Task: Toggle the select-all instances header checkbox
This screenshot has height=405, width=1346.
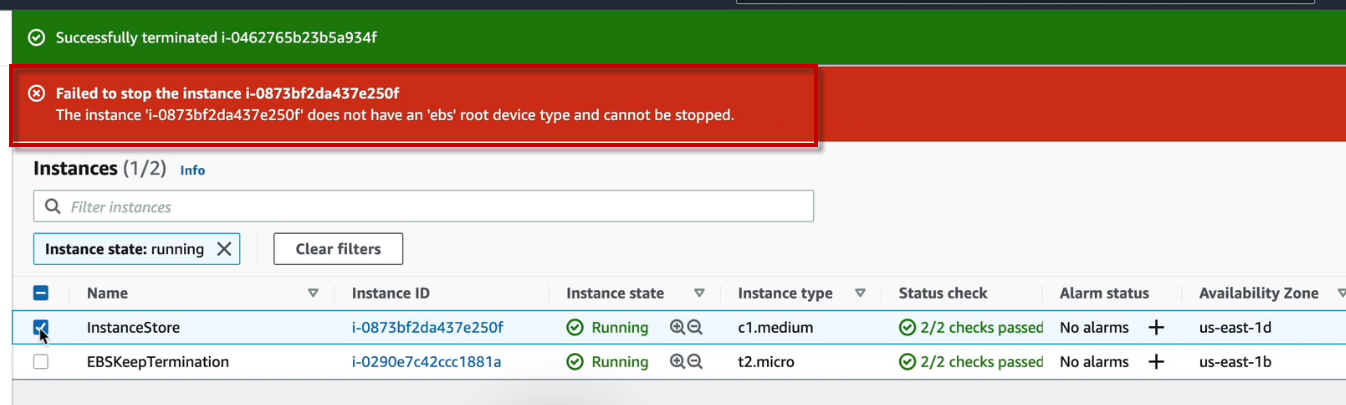Action: 41,293
